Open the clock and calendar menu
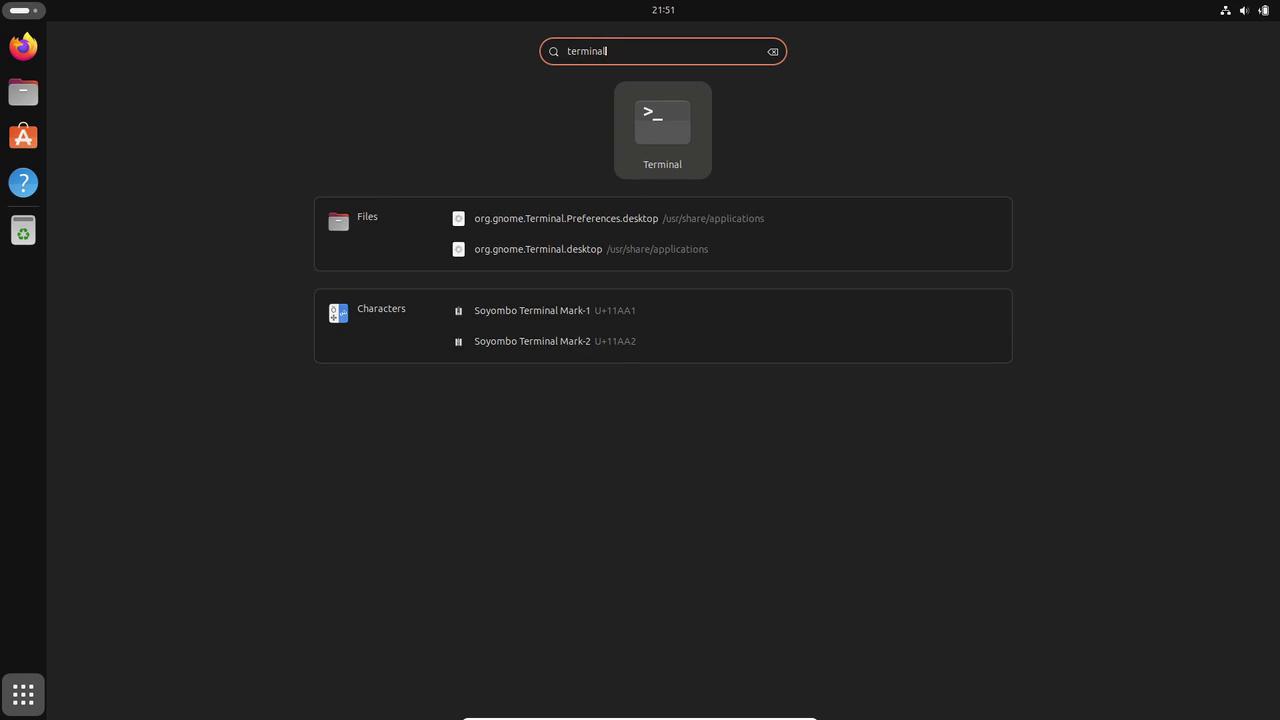Image resolution: width=1280 pixels, height=720 pixels. coord(663,10)
